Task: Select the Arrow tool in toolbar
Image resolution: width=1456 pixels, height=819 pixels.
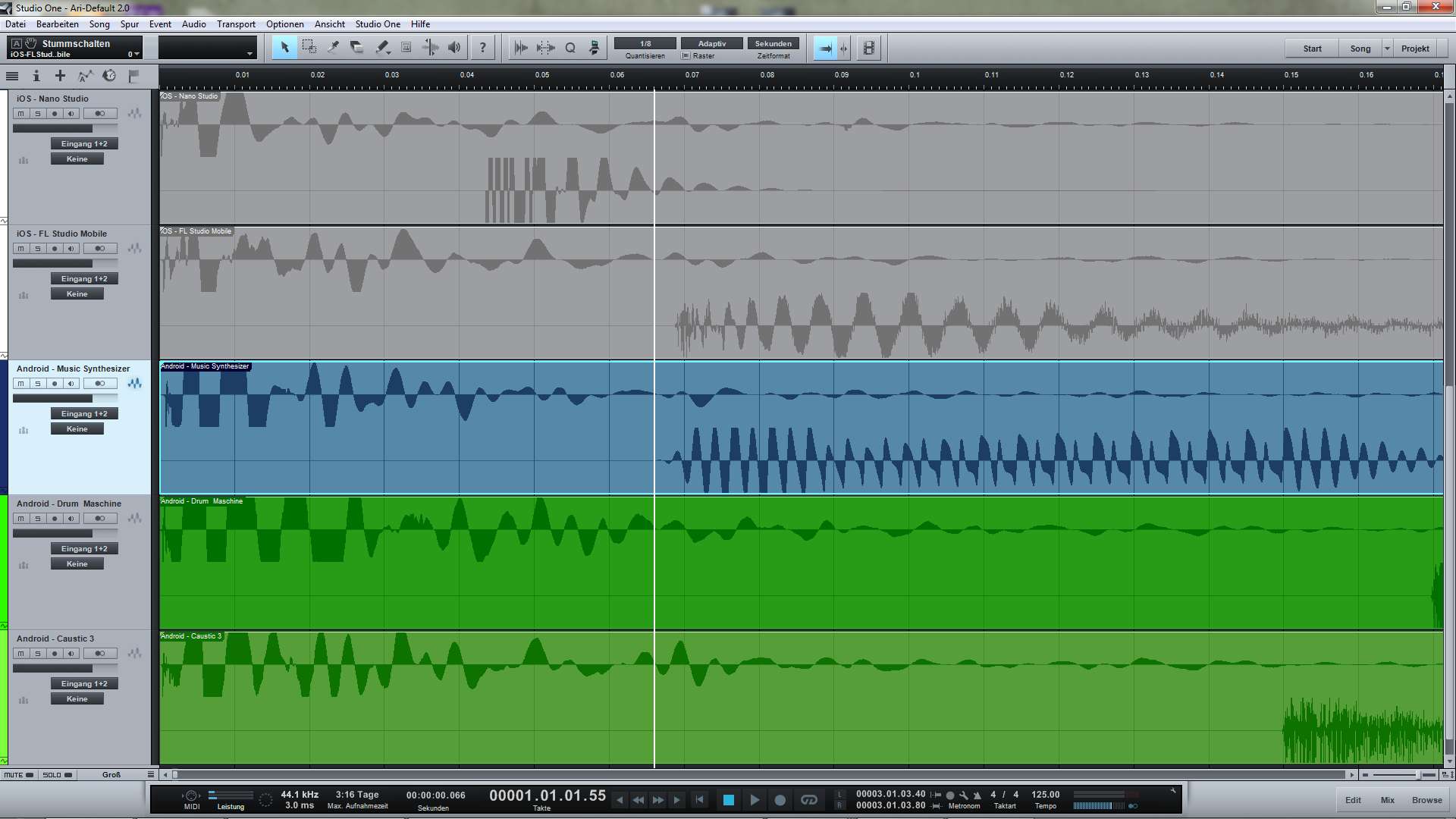Action: (x=284, y=48)
